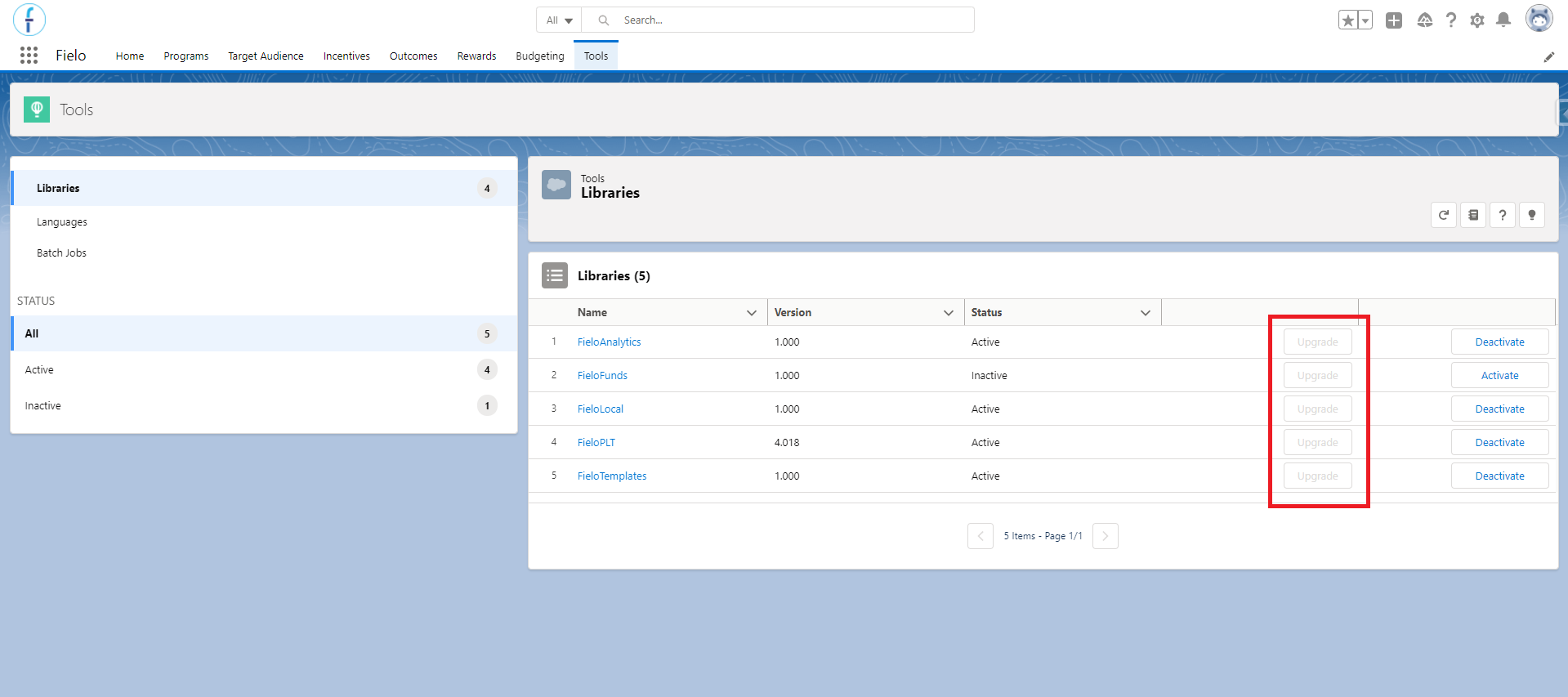This screenshot has height=697, width=1568.
Task: Open Libraries help question mark button
Action: [x=1503, y=215]
